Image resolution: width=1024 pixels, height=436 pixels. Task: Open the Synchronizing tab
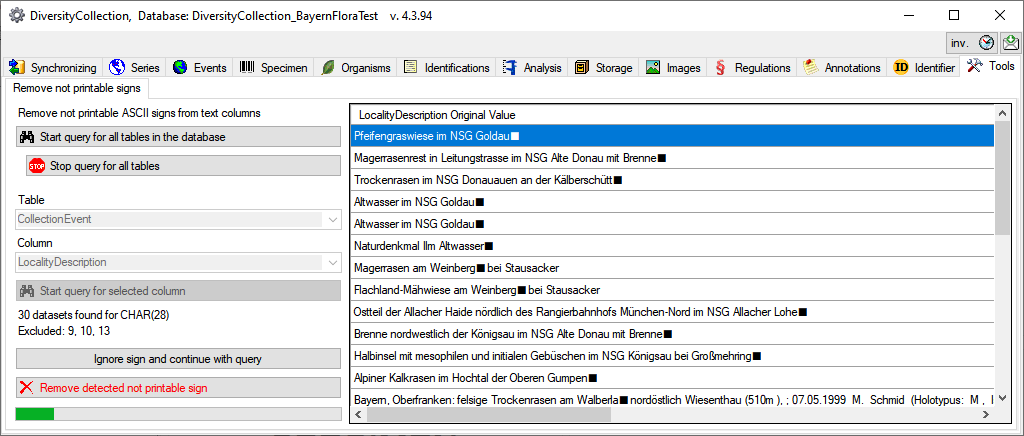tap(54, 67)
